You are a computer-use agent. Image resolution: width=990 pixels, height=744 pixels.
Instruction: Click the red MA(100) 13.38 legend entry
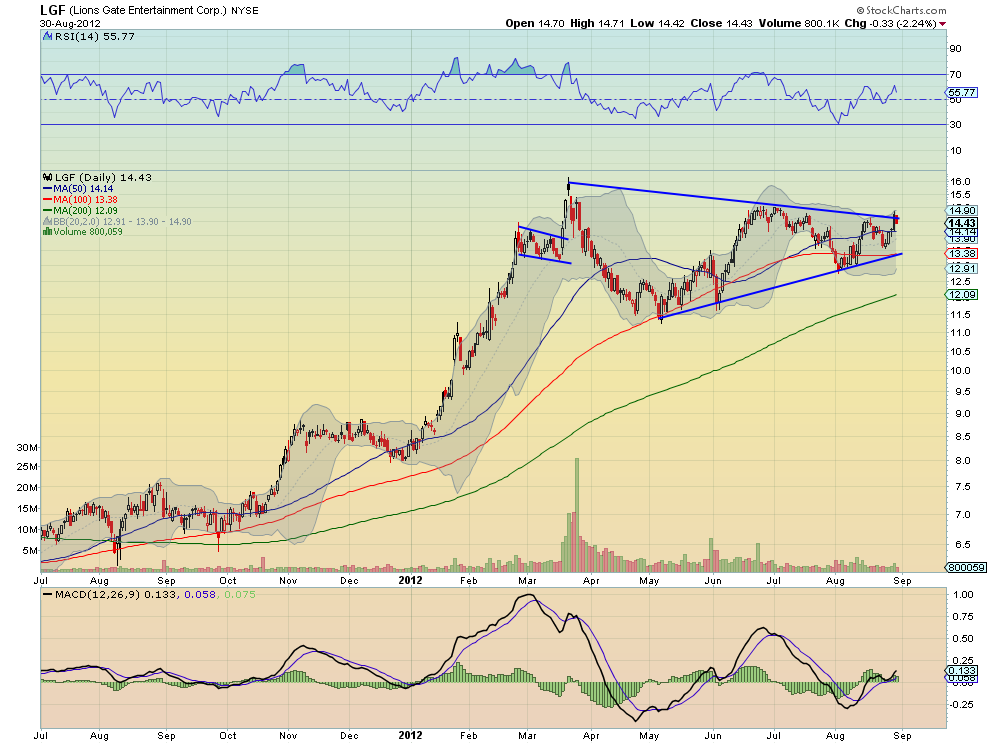click(84, 198)
